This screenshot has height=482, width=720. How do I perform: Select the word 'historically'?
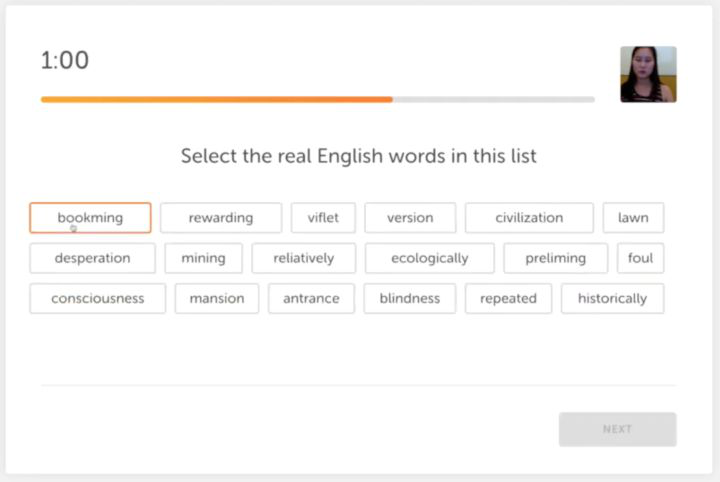pos(613,298)
